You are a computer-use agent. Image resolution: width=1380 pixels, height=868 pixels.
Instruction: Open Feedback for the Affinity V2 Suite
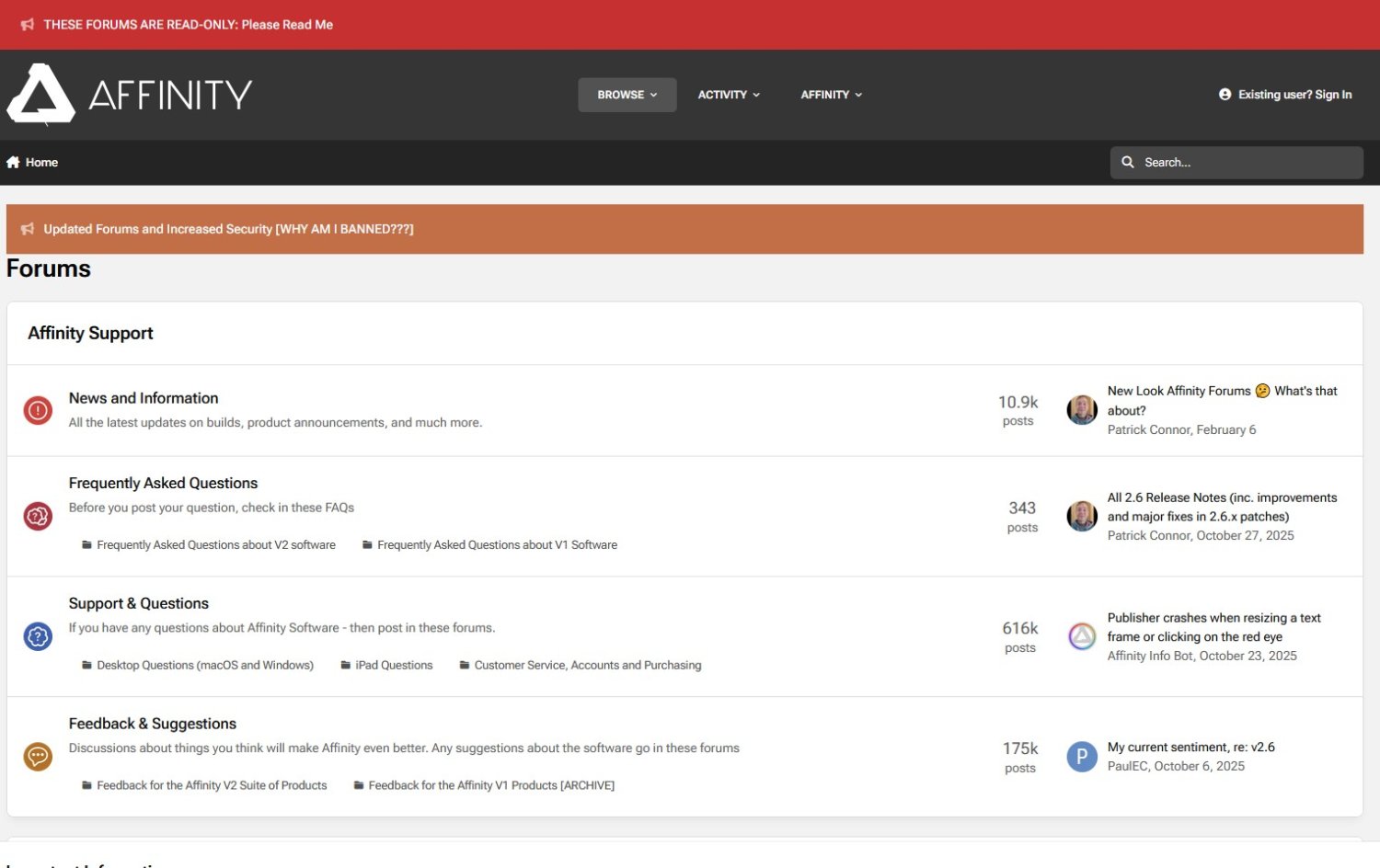click(x=212, y=786)
